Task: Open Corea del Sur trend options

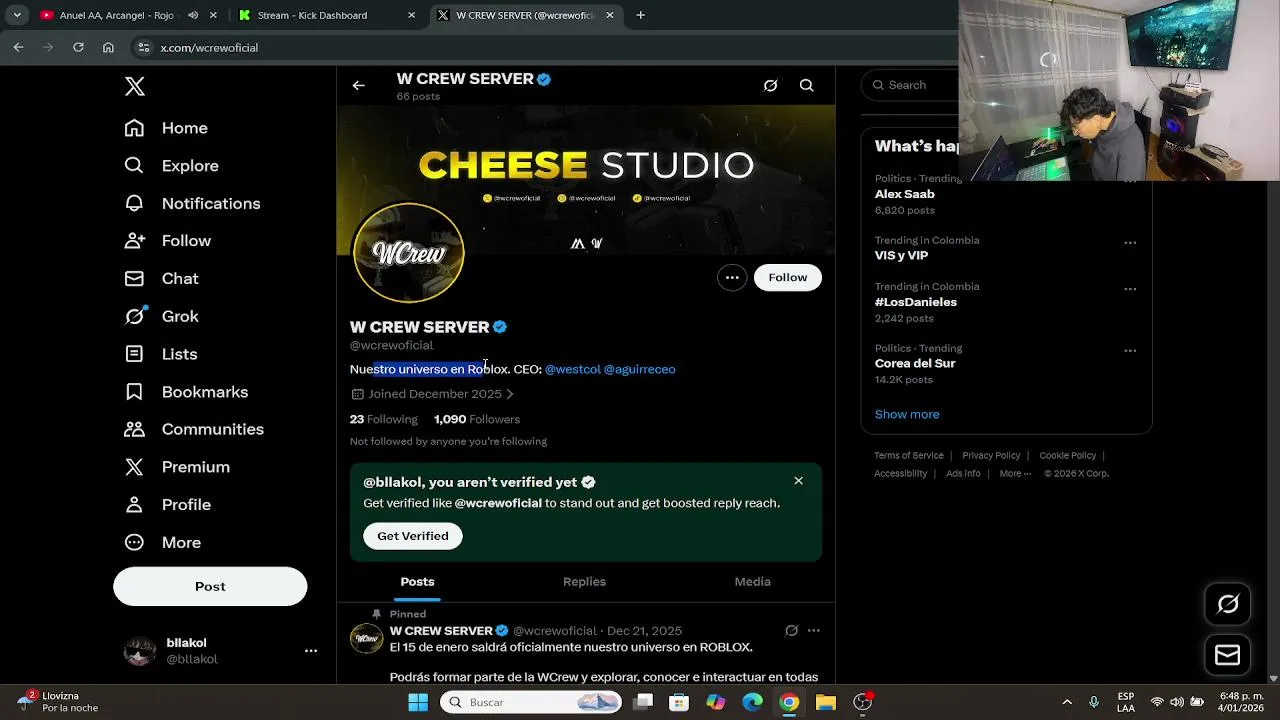Action: (x=1130, y=351)
